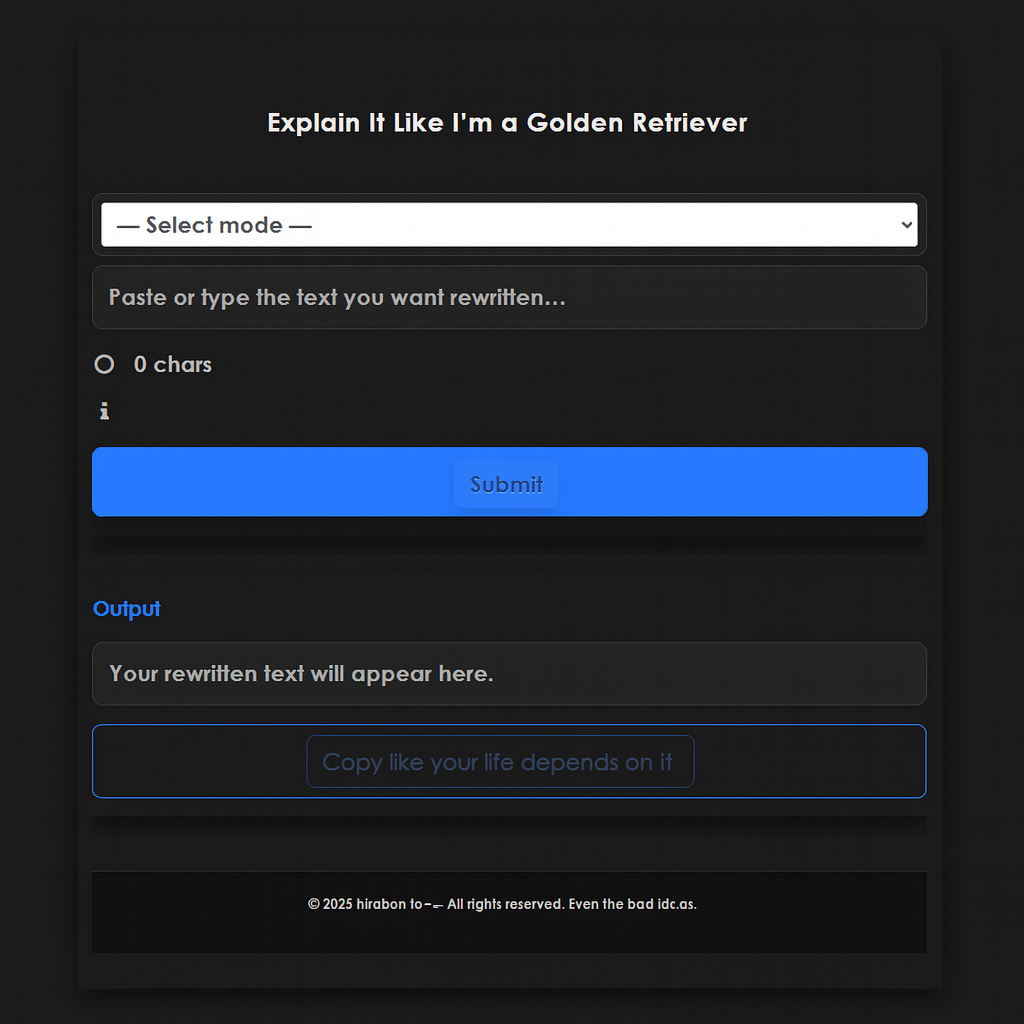1024x1024 pixels.
Task: Open the Select mode dropdown
Action: pyautogui.click(x=509, y=225)
